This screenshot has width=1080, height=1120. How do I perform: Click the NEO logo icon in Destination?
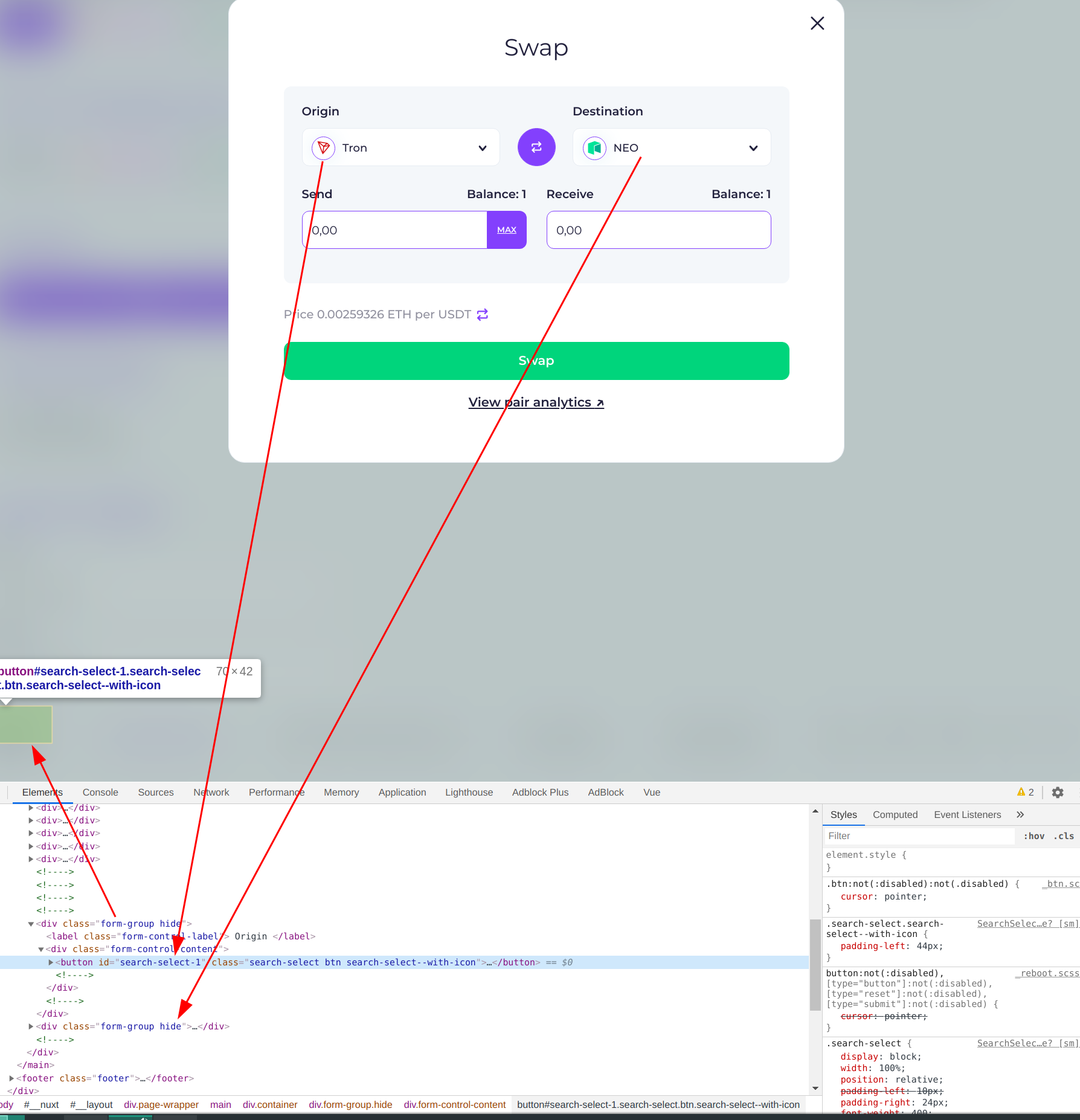594,148
